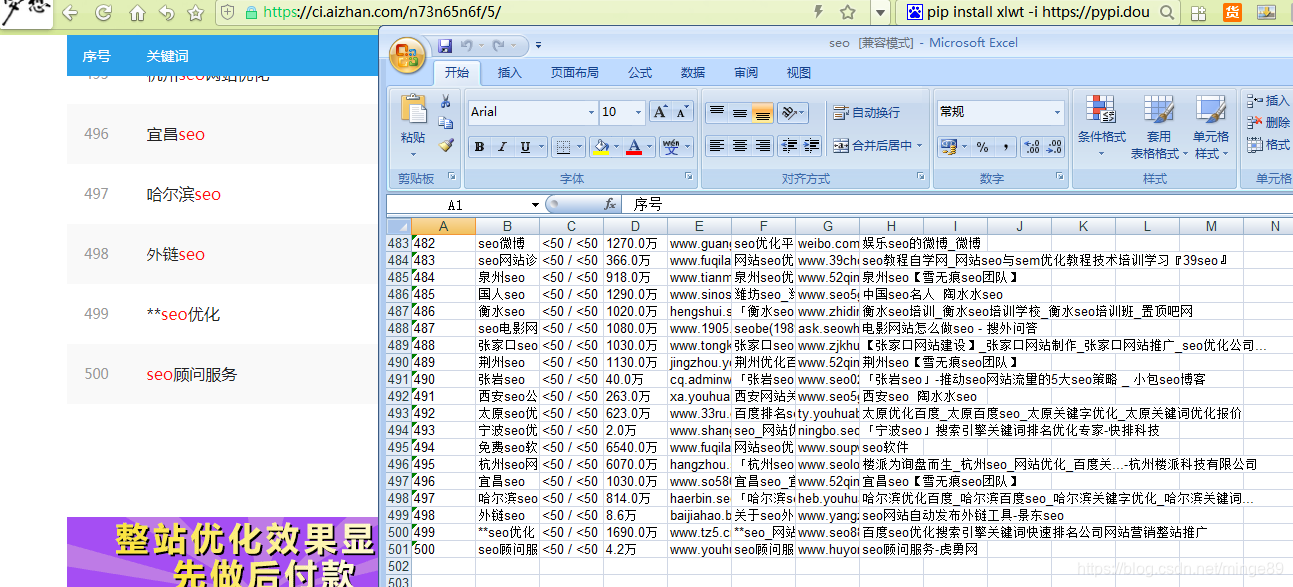Toggle 自动换行 wrap text

click(867, 113)
